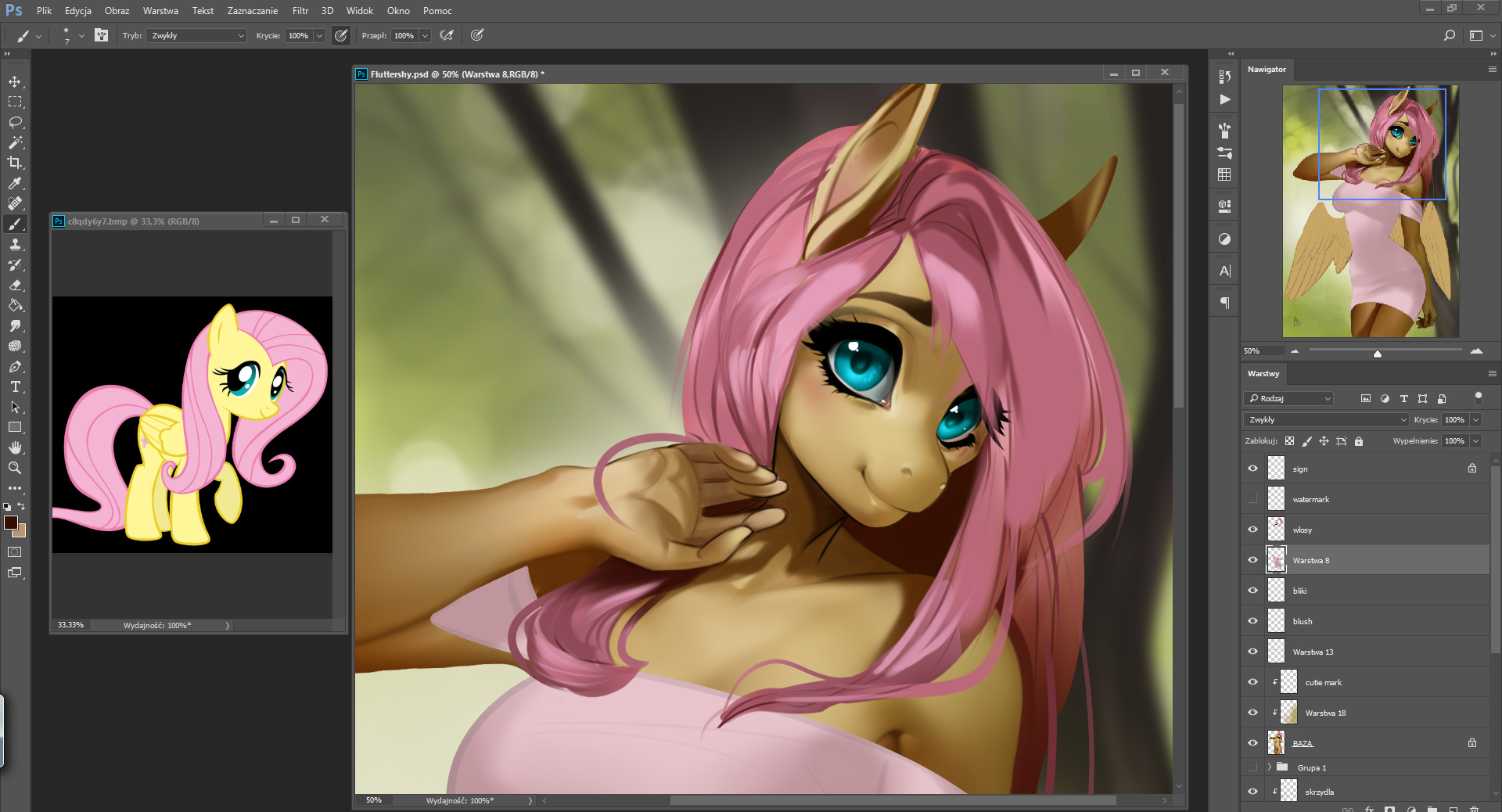
Task: Toggle lock all layer button
Action: pyautogui.click(x=1359, y=441)
